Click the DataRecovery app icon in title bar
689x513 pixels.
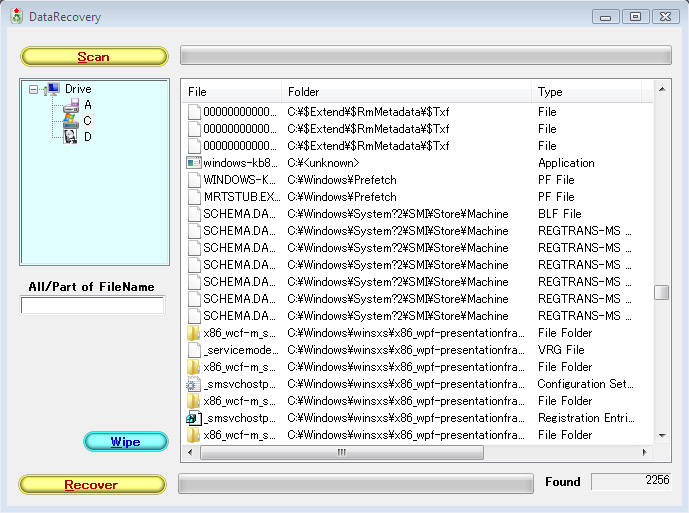(x=16, y=16)
